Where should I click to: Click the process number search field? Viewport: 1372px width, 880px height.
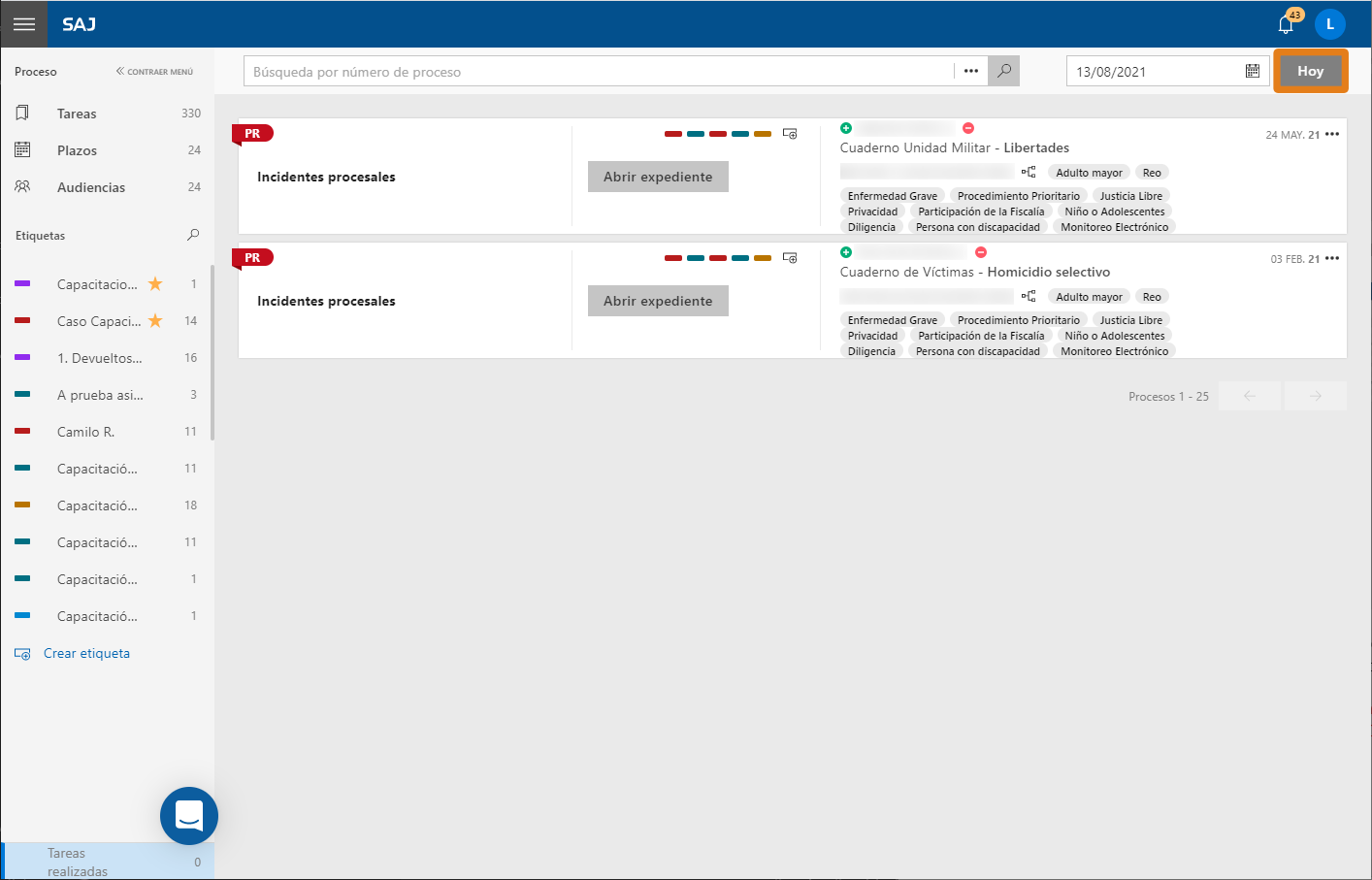tap(597, 71)
